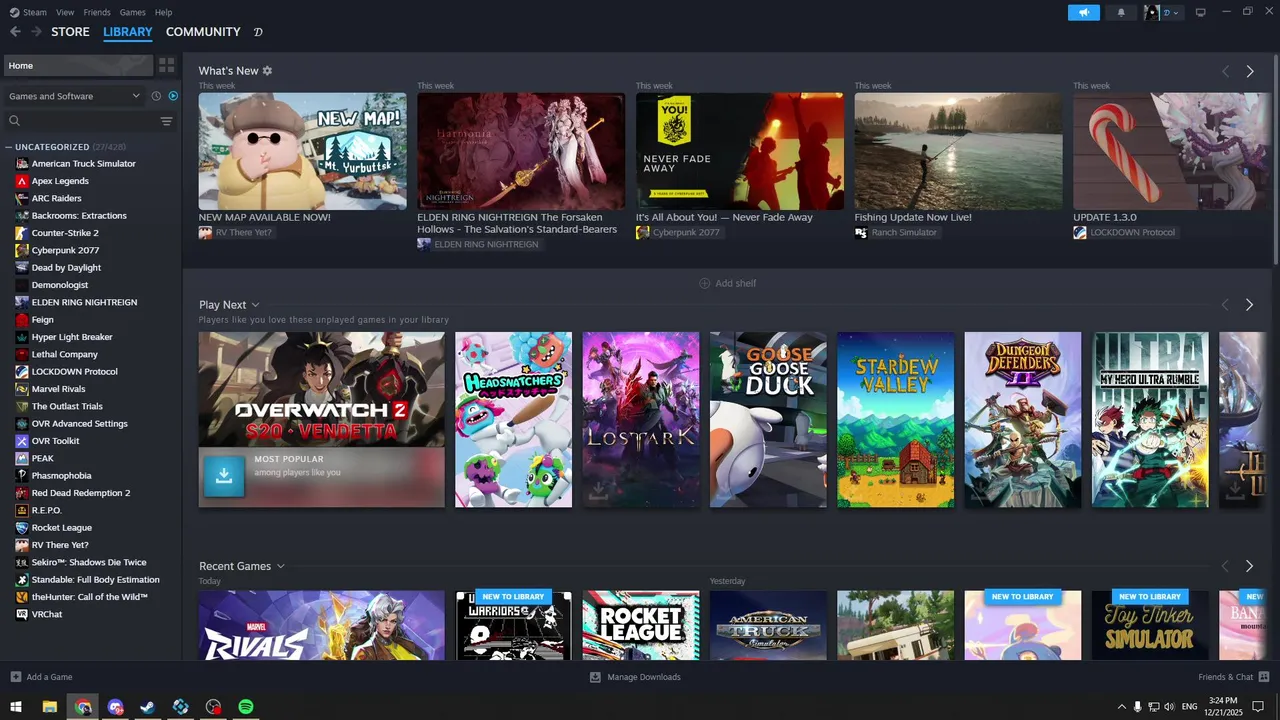
Task: Open the View menu
Action: coord(65,12)
